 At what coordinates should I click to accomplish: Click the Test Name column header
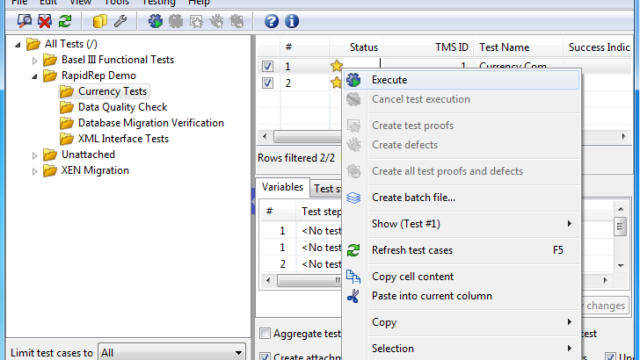coord(518,47)
